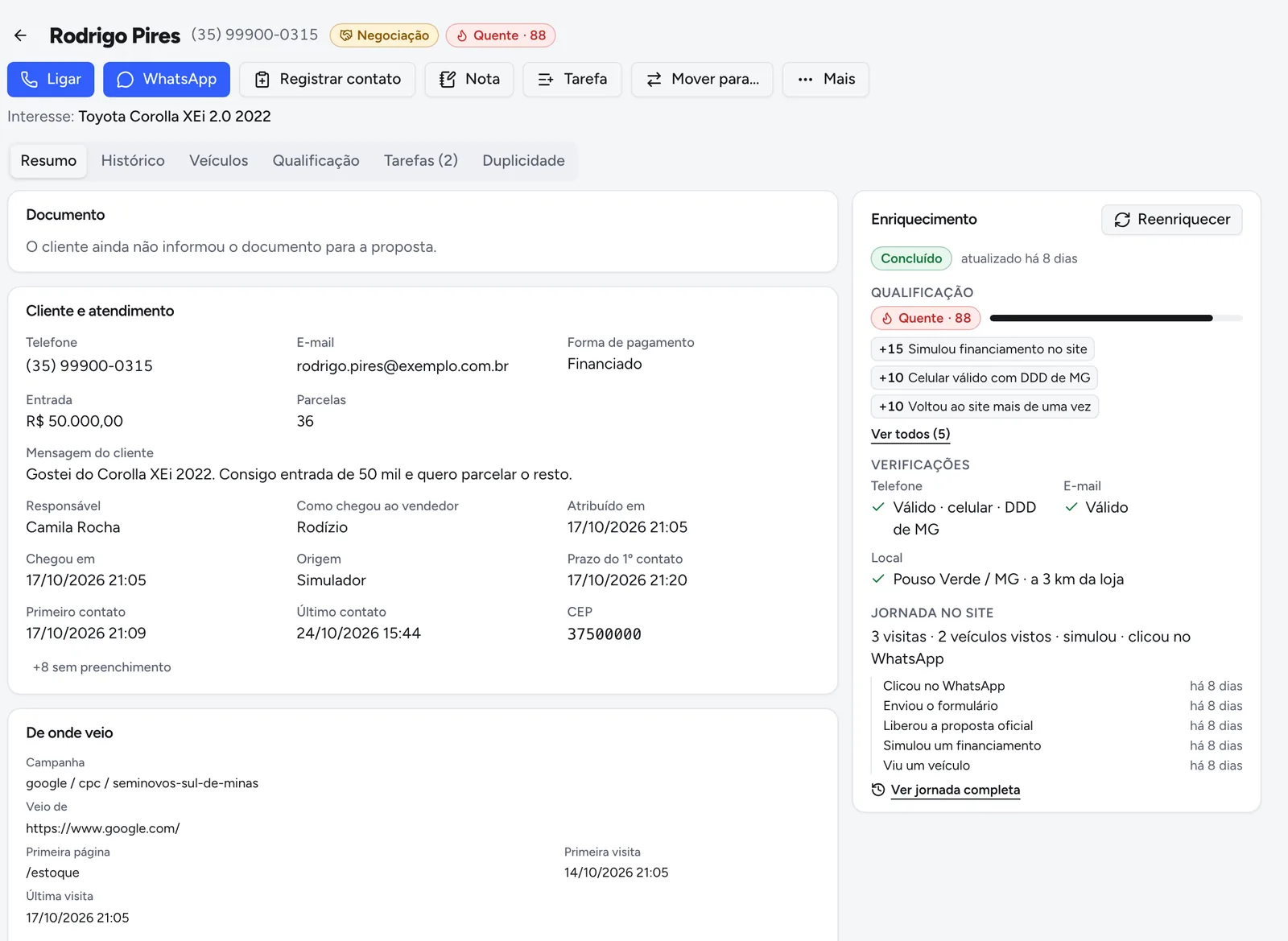Click the swap arrows icon in Mover para
The height and width of the screenshot is (941, 1288).
tap(654, 80)
